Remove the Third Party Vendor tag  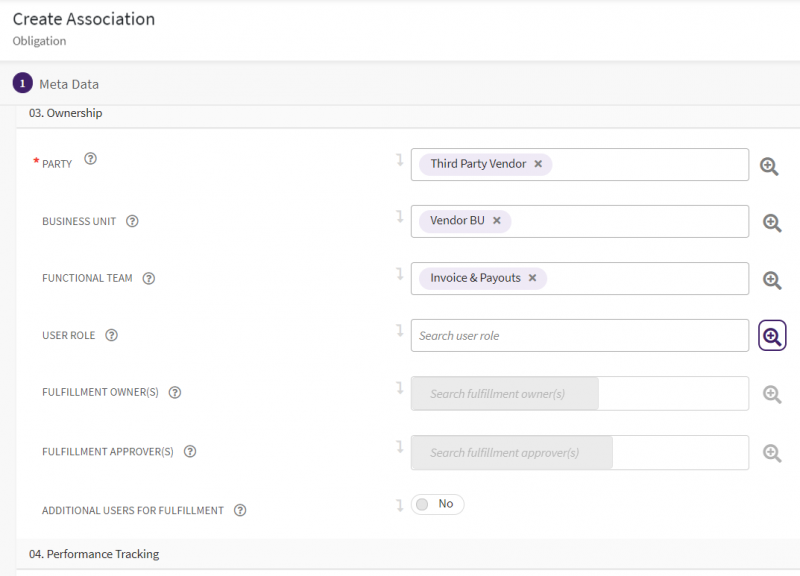pos(538,164)
